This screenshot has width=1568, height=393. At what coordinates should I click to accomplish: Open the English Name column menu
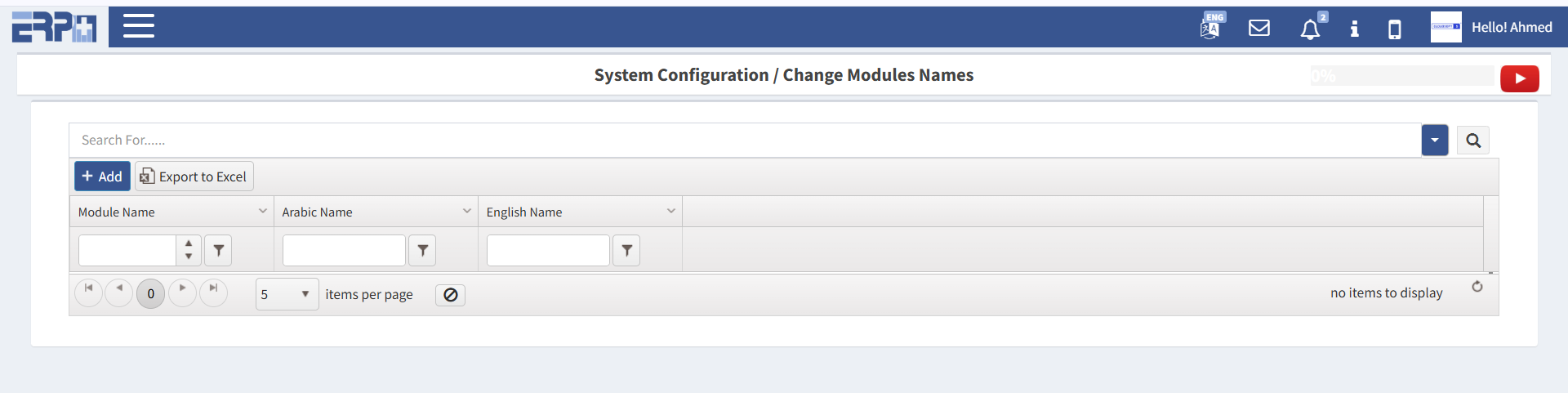(x=671, y=212)
